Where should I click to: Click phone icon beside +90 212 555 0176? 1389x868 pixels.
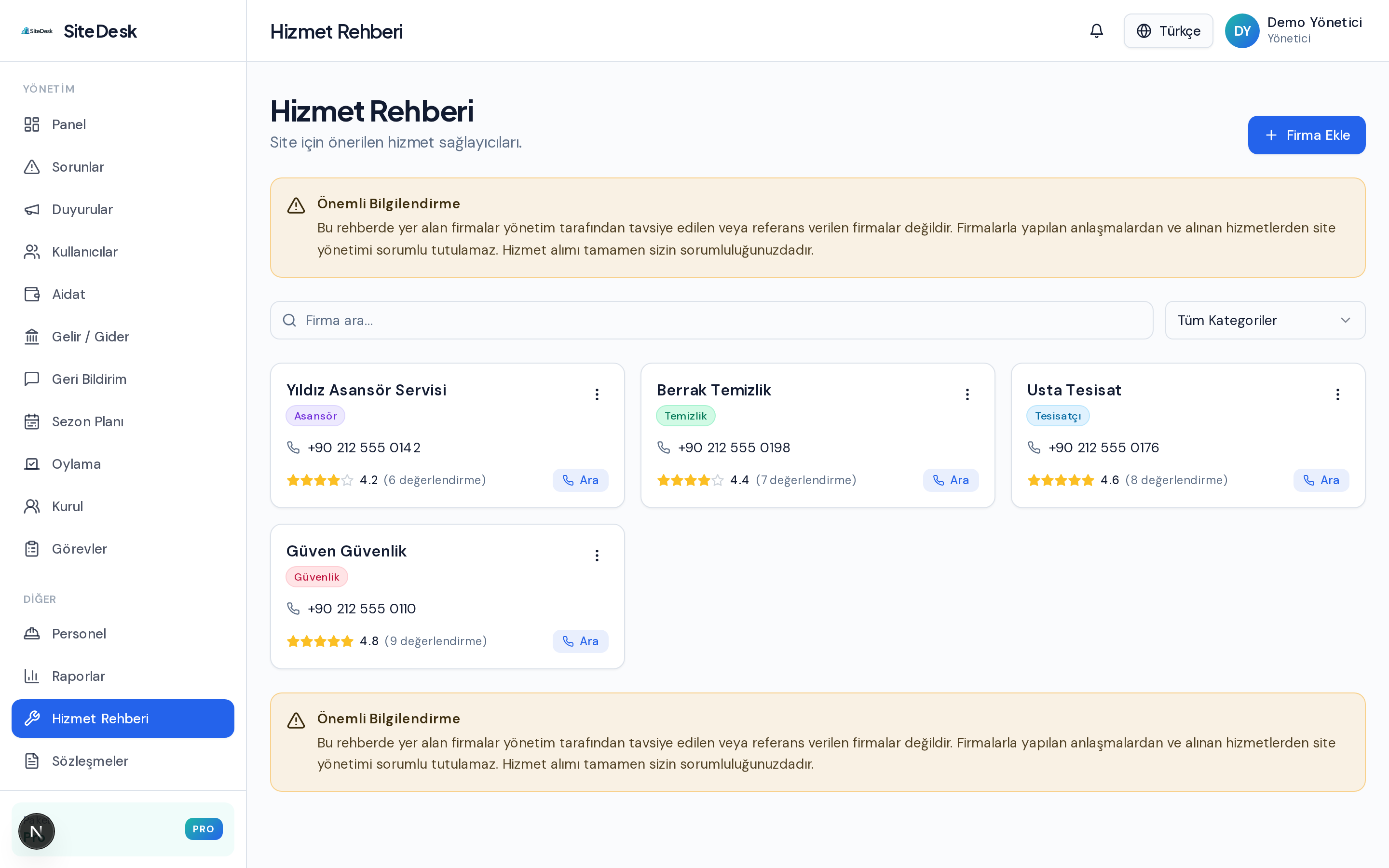[x=1034, y=447]
